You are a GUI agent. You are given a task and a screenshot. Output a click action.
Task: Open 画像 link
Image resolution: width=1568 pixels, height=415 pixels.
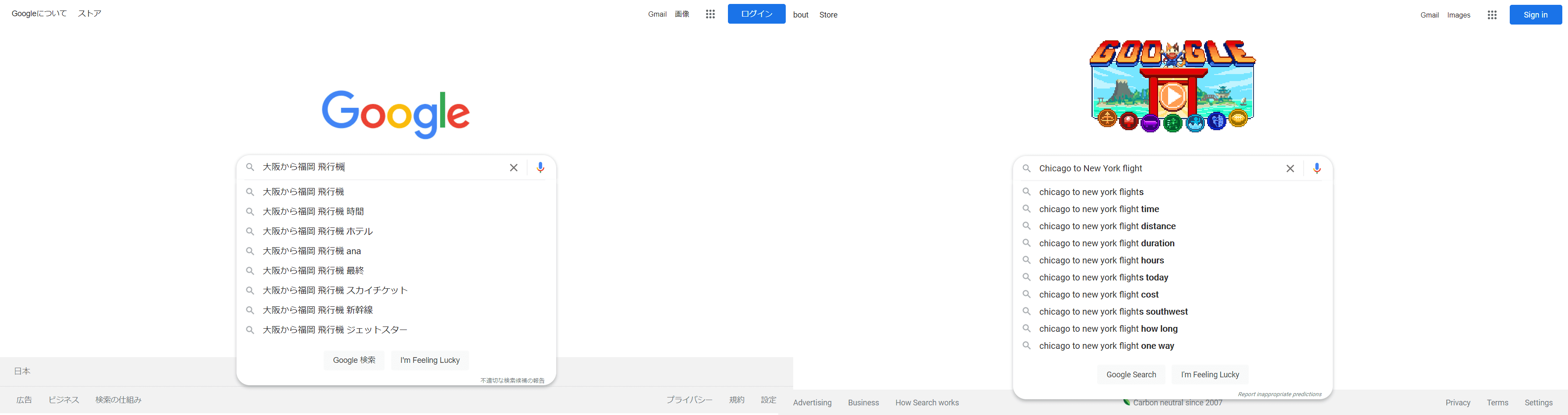(x=682, y=14)
